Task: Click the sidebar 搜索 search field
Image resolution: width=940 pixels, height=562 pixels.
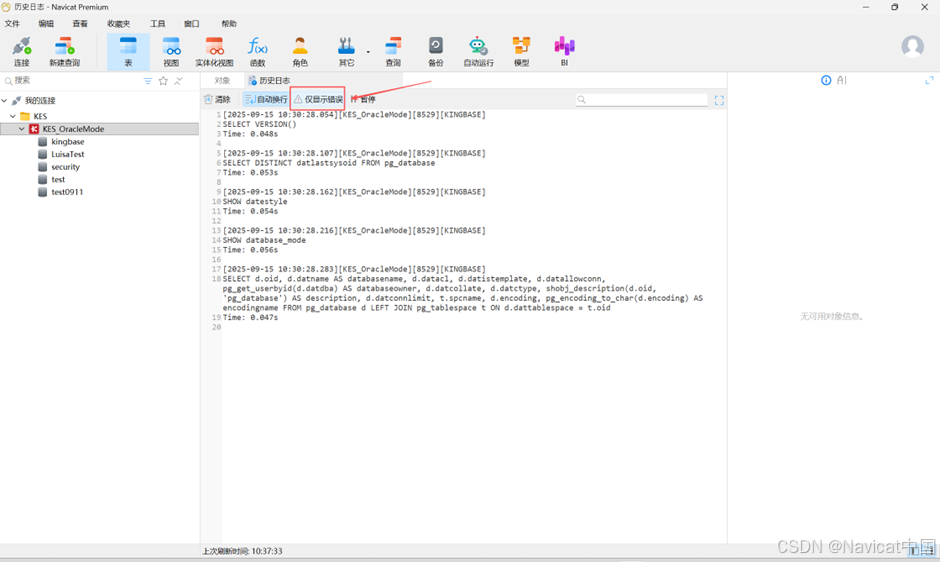Action: (x=72, y=80)
